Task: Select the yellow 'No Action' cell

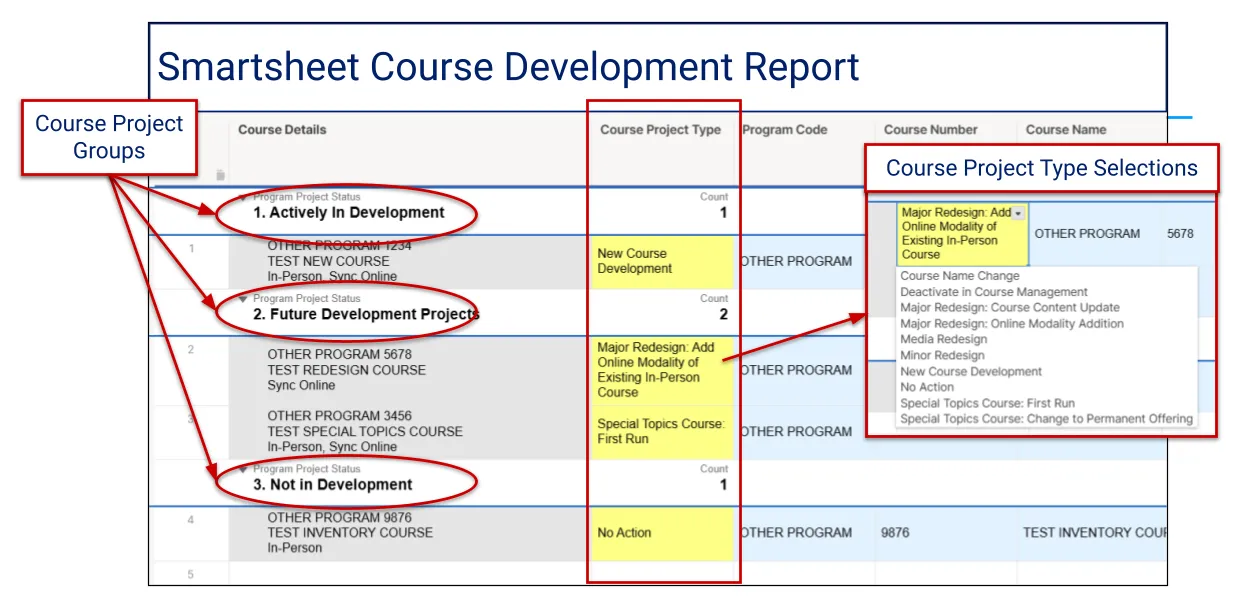Action: click(x=662, y=533)
